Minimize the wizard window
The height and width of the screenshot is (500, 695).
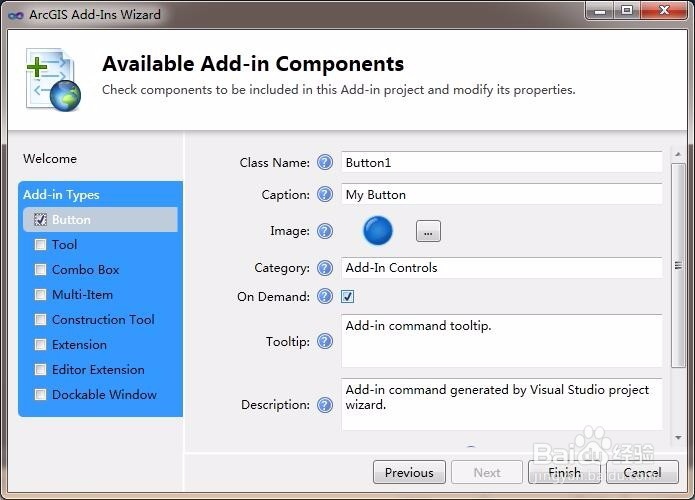[600, 11]
